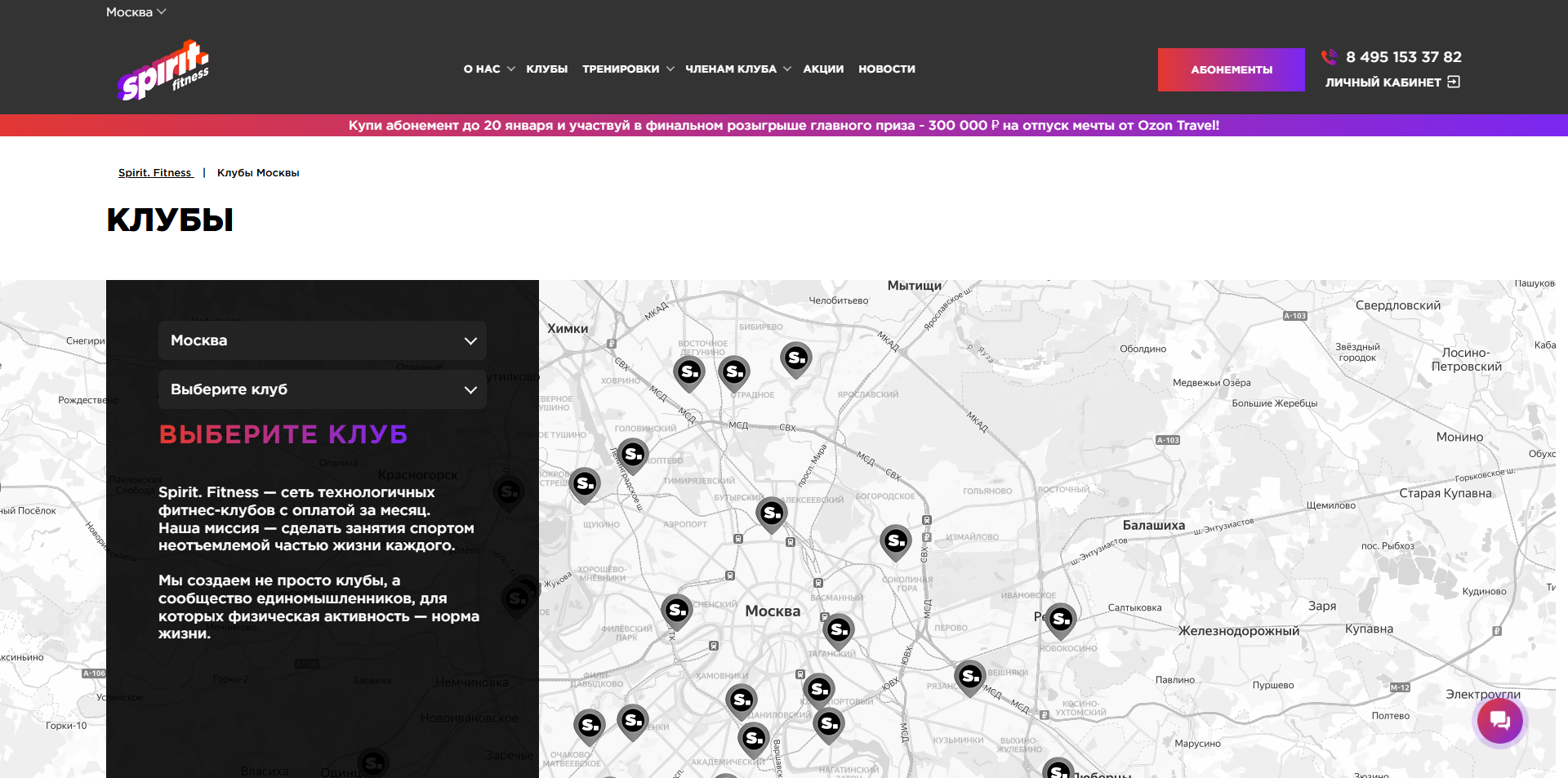The height and width of the screenshot is (778, 1568).
Task: Click the club pin near Новокосино
Action: [1060, 620]
